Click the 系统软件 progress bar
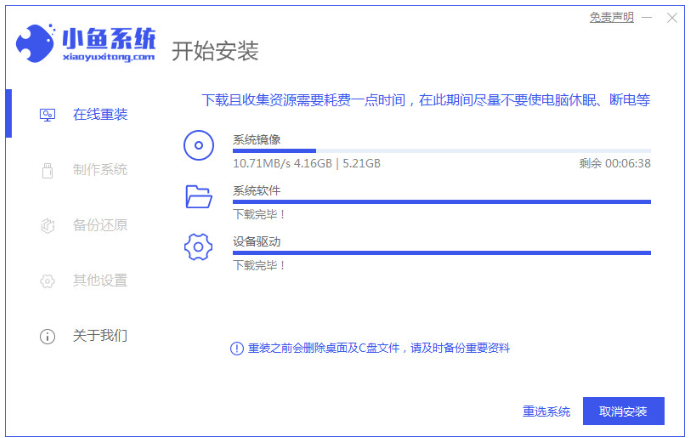 point(441,201)
